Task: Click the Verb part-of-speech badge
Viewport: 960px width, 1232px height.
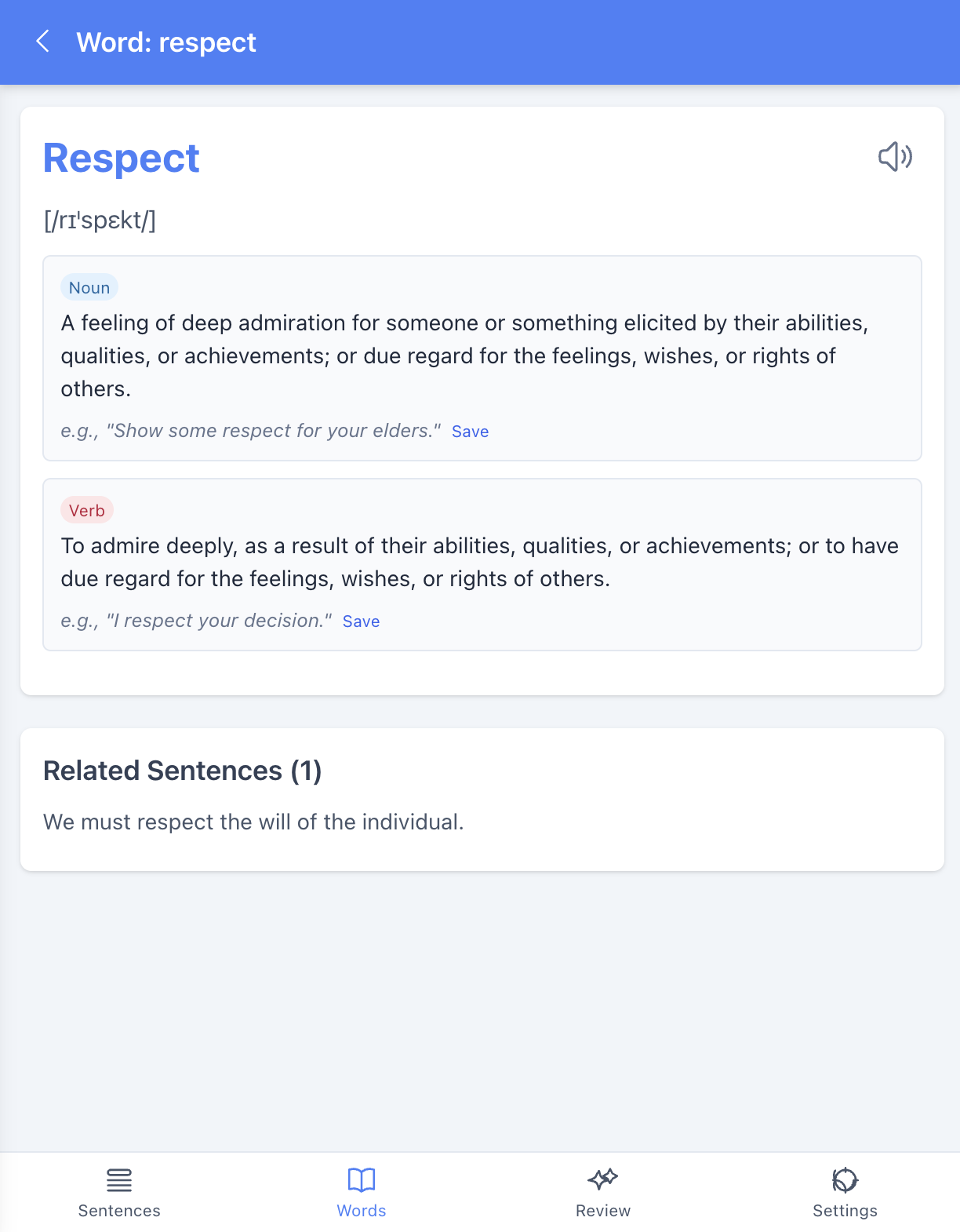Action: click(x=87, y=511)
